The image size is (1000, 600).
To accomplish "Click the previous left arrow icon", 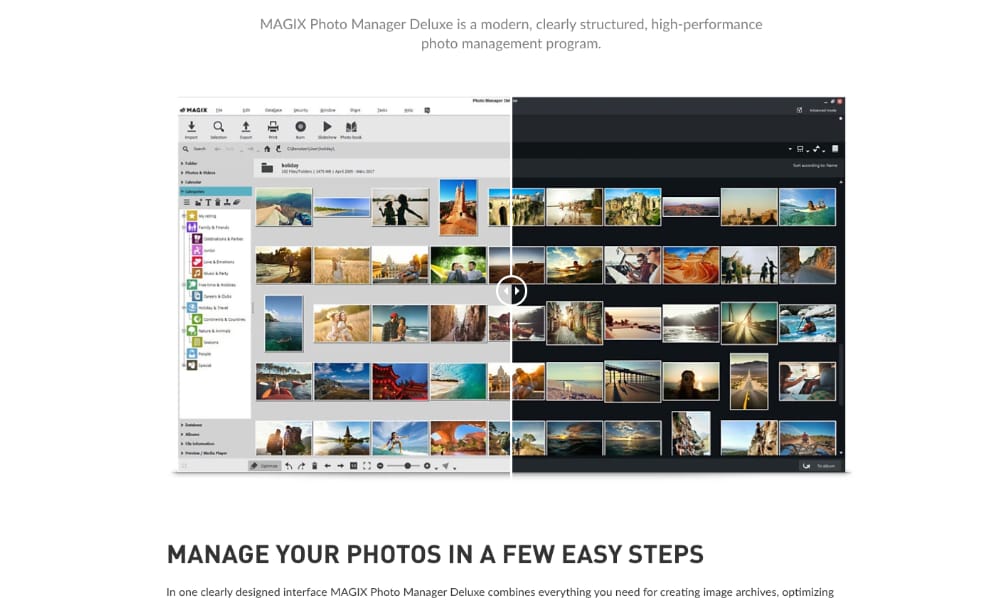I will (x=327, y=466).
